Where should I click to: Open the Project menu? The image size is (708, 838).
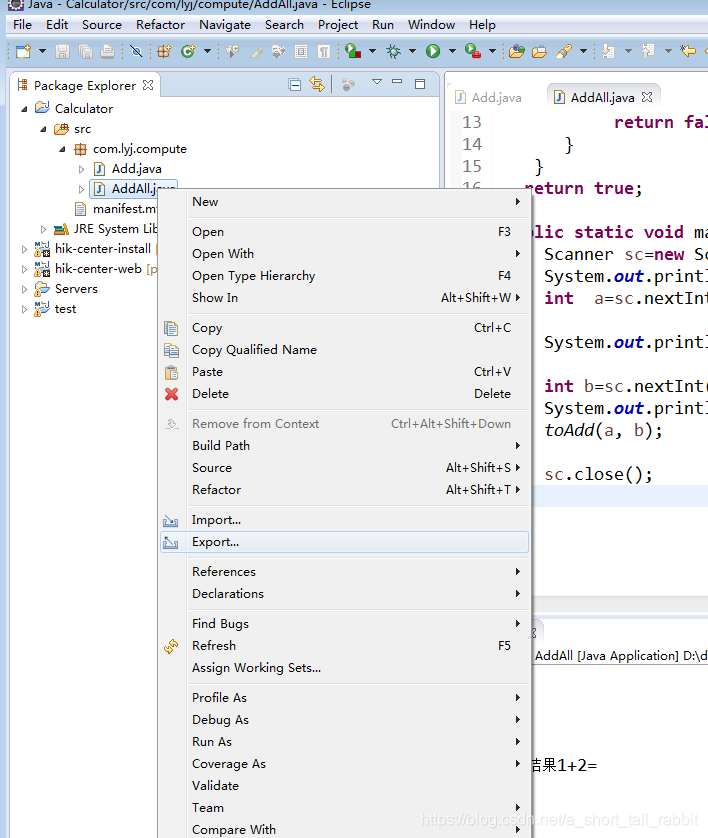pos(338,25)
